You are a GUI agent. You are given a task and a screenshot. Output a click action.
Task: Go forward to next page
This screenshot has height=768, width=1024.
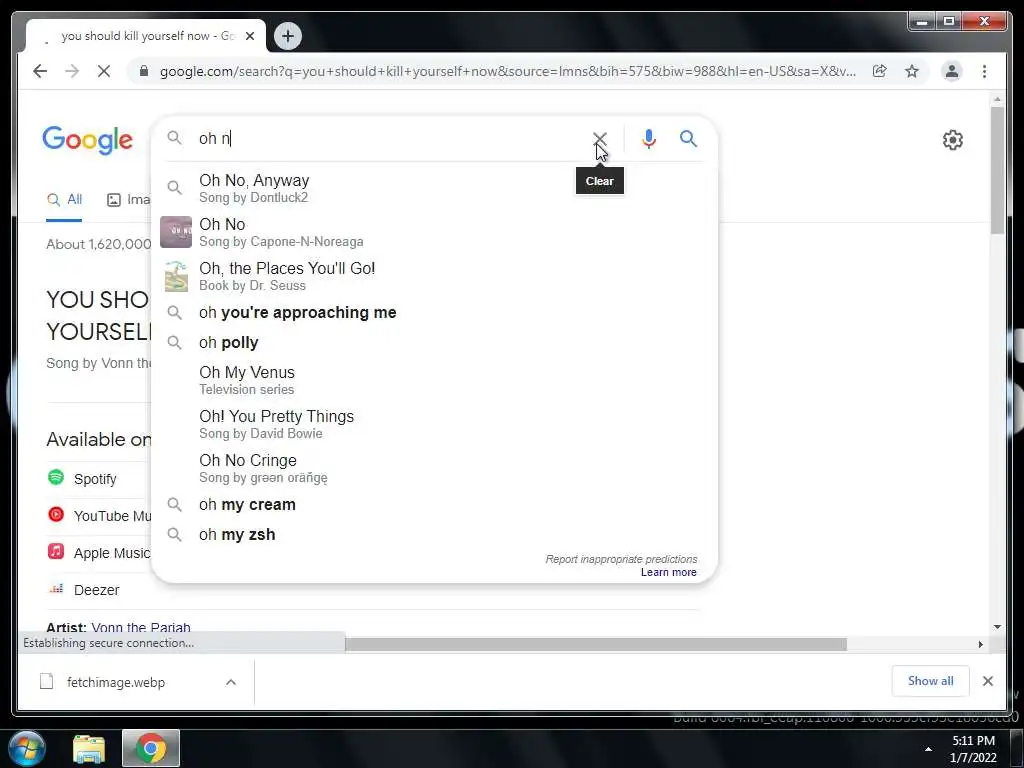(x=72, y=71)
